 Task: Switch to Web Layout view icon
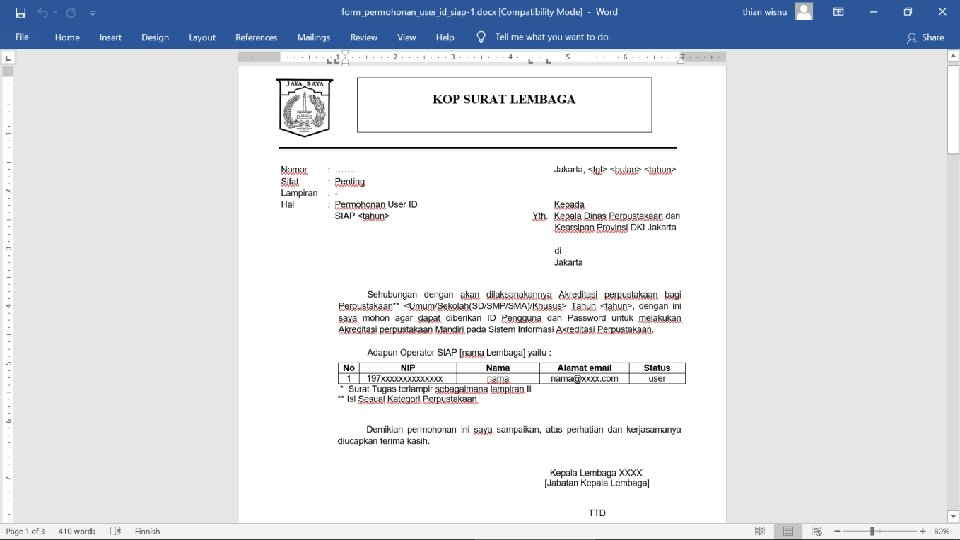pos(817,531)
